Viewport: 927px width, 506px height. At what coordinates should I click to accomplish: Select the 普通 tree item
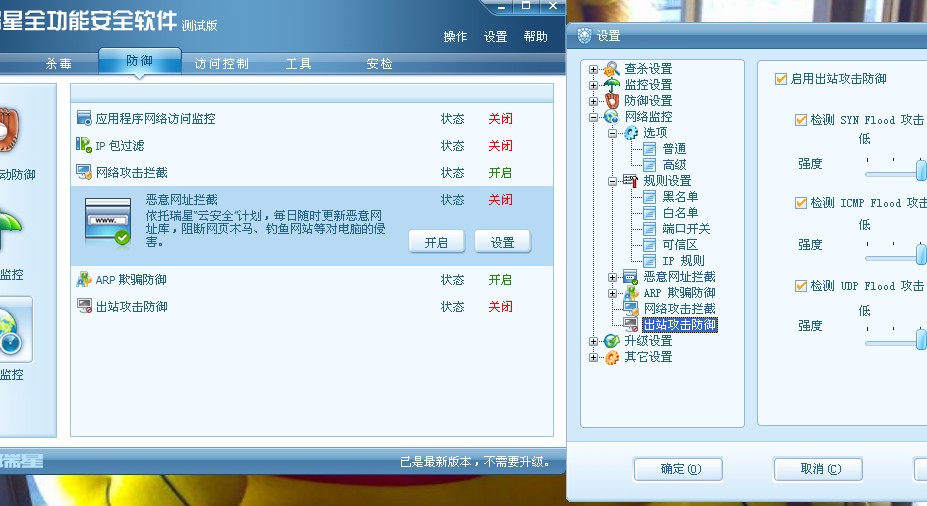click(x=674, y=148)
